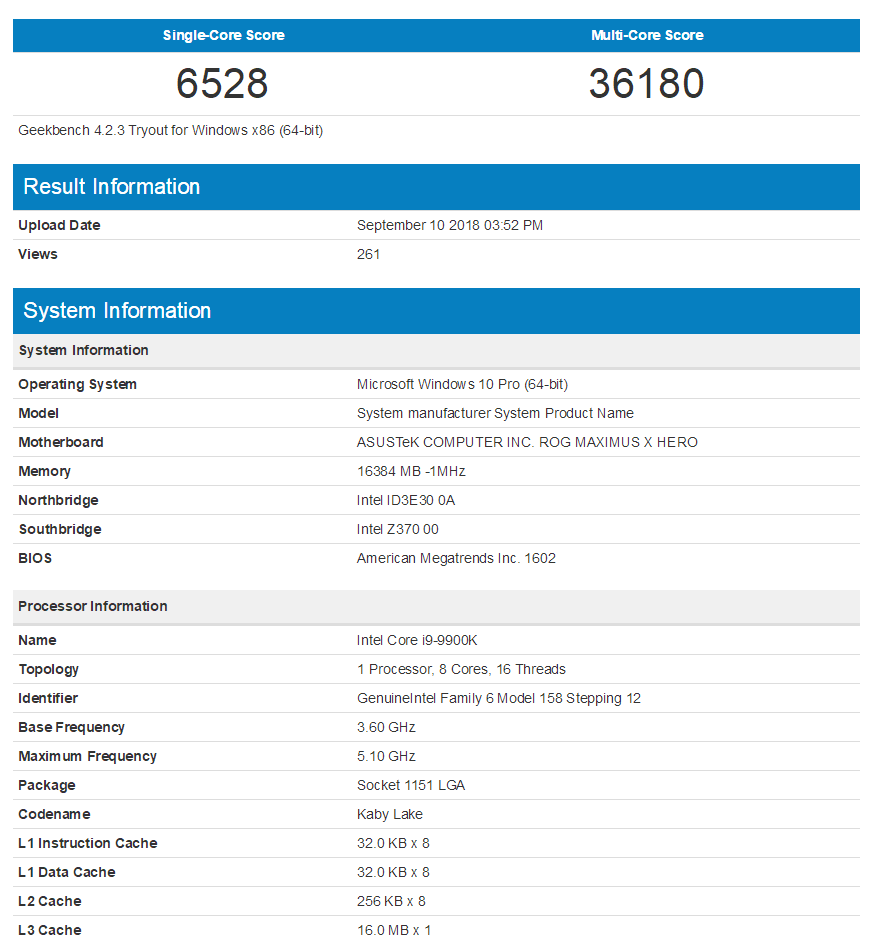Screen dimensions: 877x943
Task: Click the processor Name label
Action: point(37,640)
